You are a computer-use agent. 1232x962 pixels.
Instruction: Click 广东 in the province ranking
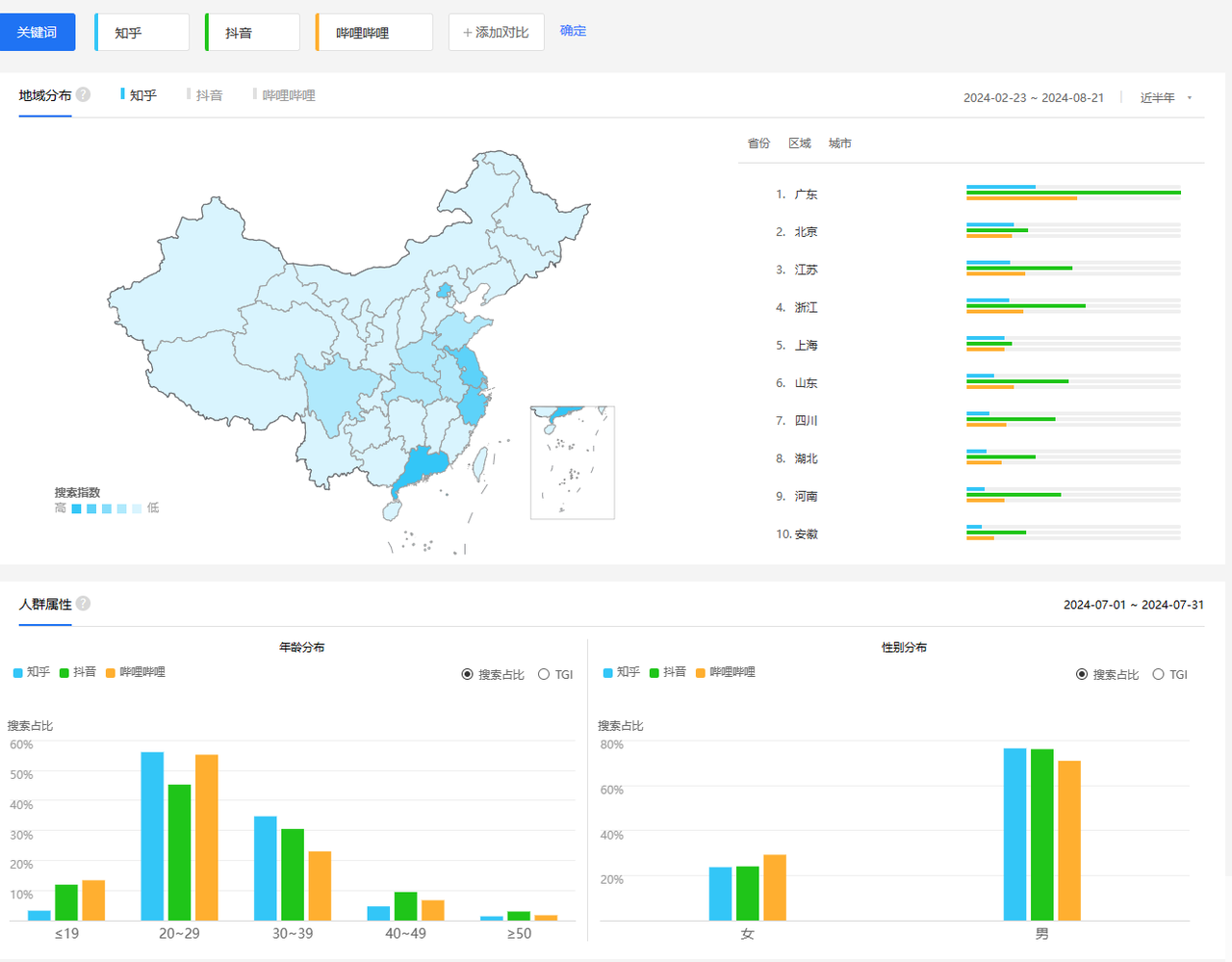pos(806,194)
